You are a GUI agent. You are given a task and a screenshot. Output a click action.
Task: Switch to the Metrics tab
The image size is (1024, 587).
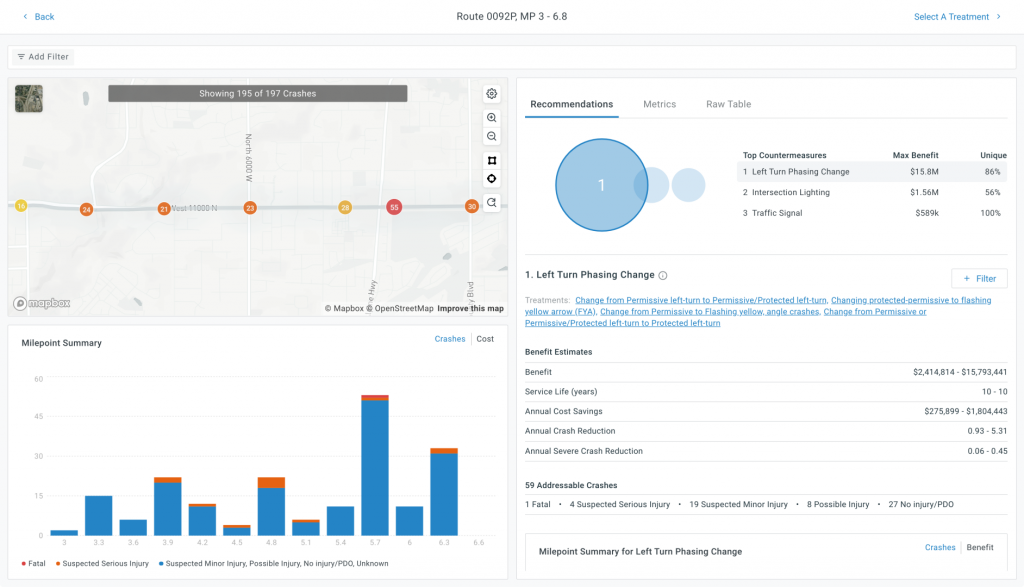point(659,104)
